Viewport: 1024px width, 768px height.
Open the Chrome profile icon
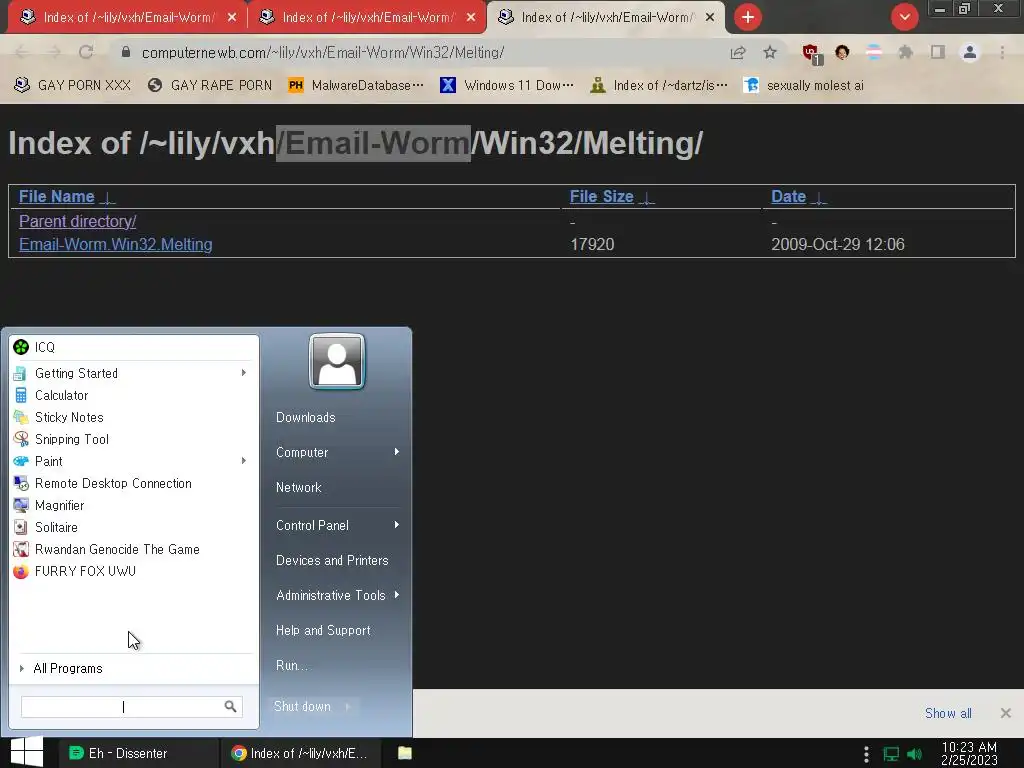pyautogui.click(x=970, y=52)
